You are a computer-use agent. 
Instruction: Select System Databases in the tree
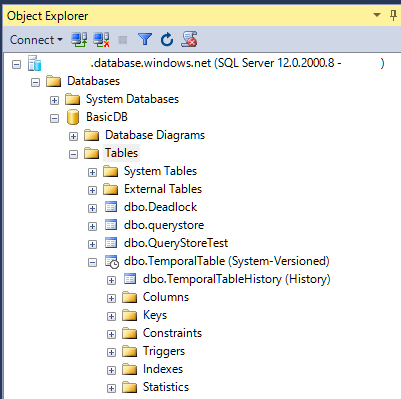(132, 99)
